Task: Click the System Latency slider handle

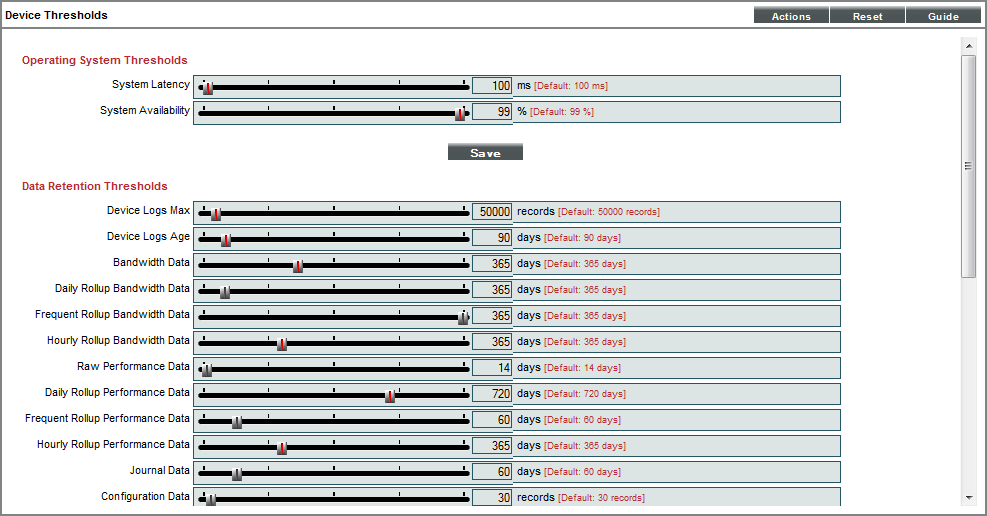Action: (x=208, y=88)
